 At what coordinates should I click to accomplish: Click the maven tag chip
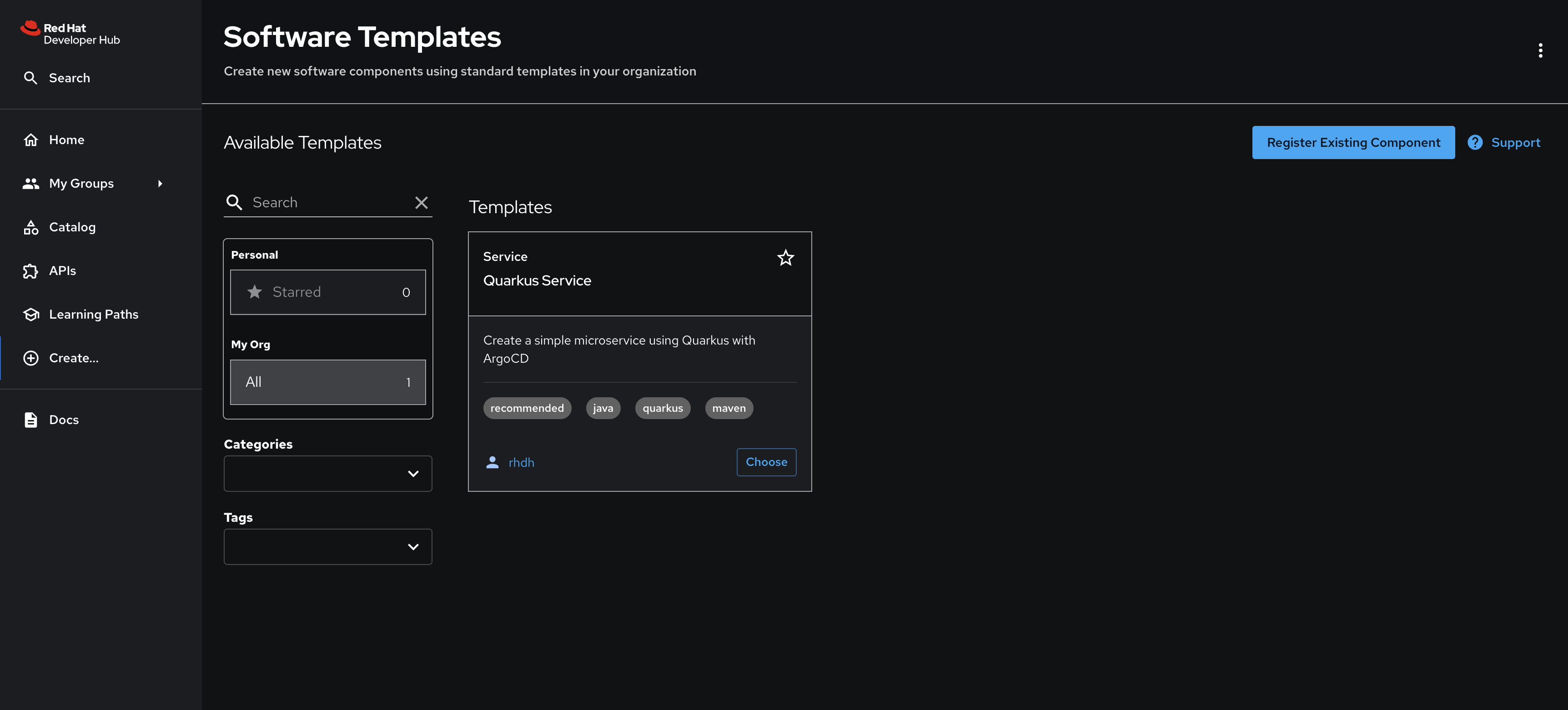(729, 408)
